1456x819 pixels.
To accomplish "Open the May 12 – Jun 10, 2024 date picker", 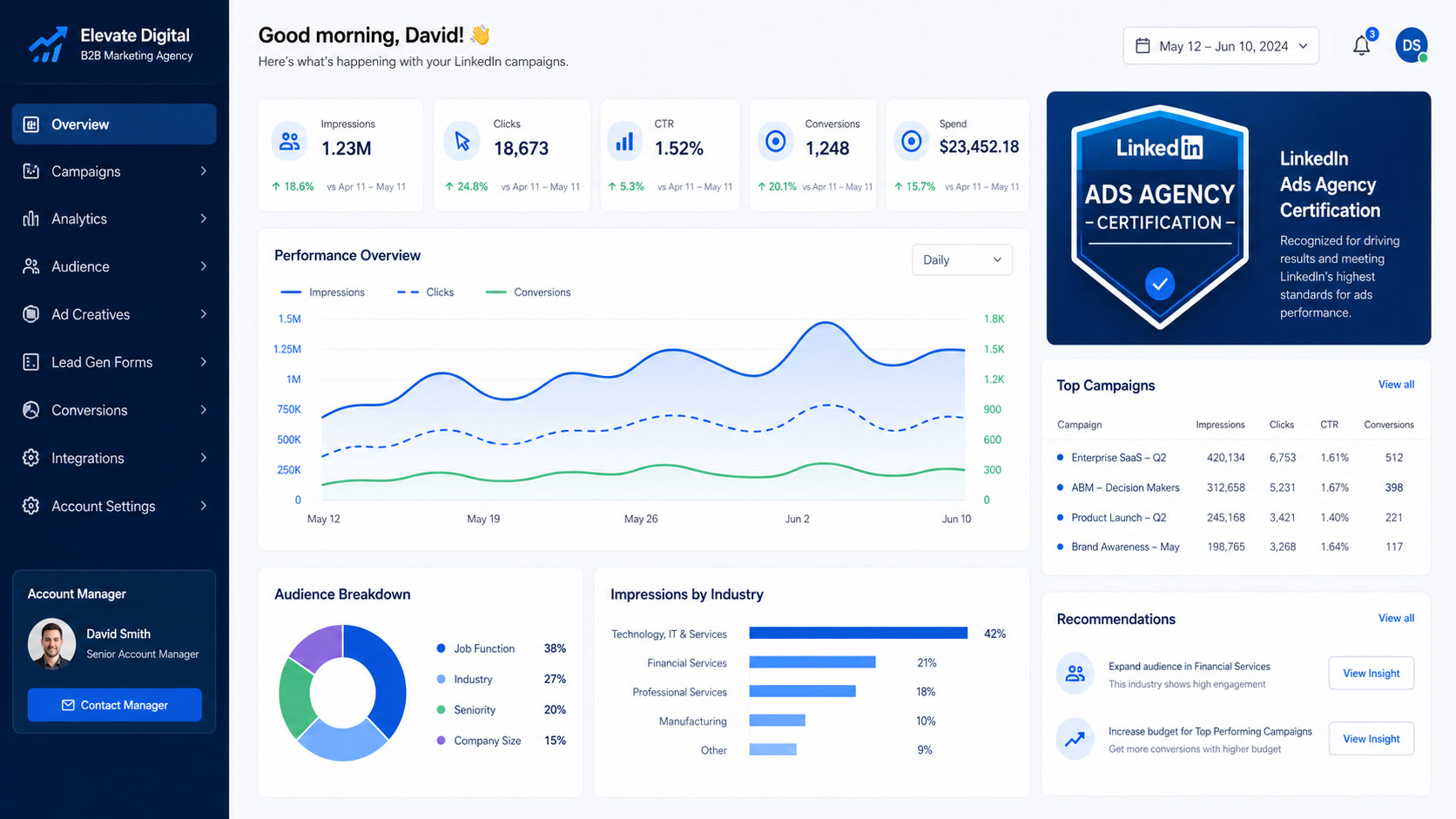I will (x=1221, y=46).
